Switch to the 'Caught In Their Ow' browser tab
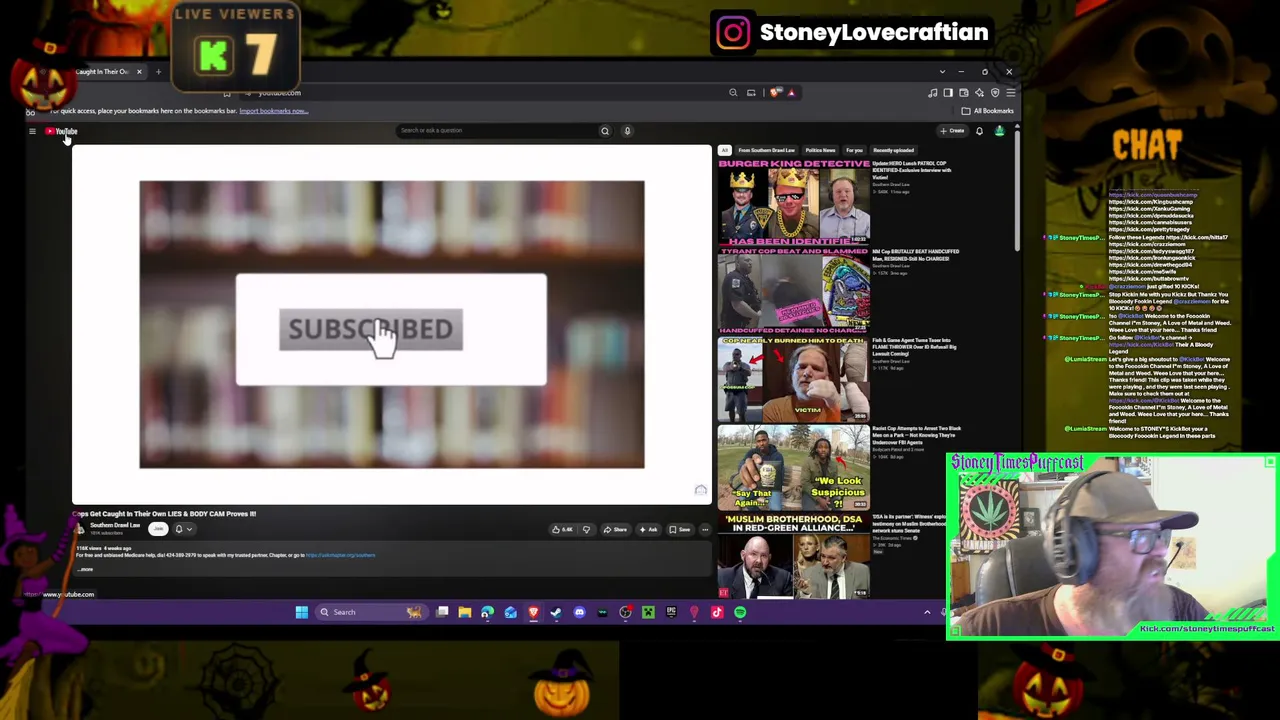1280x720 pixels. (103, 72)
